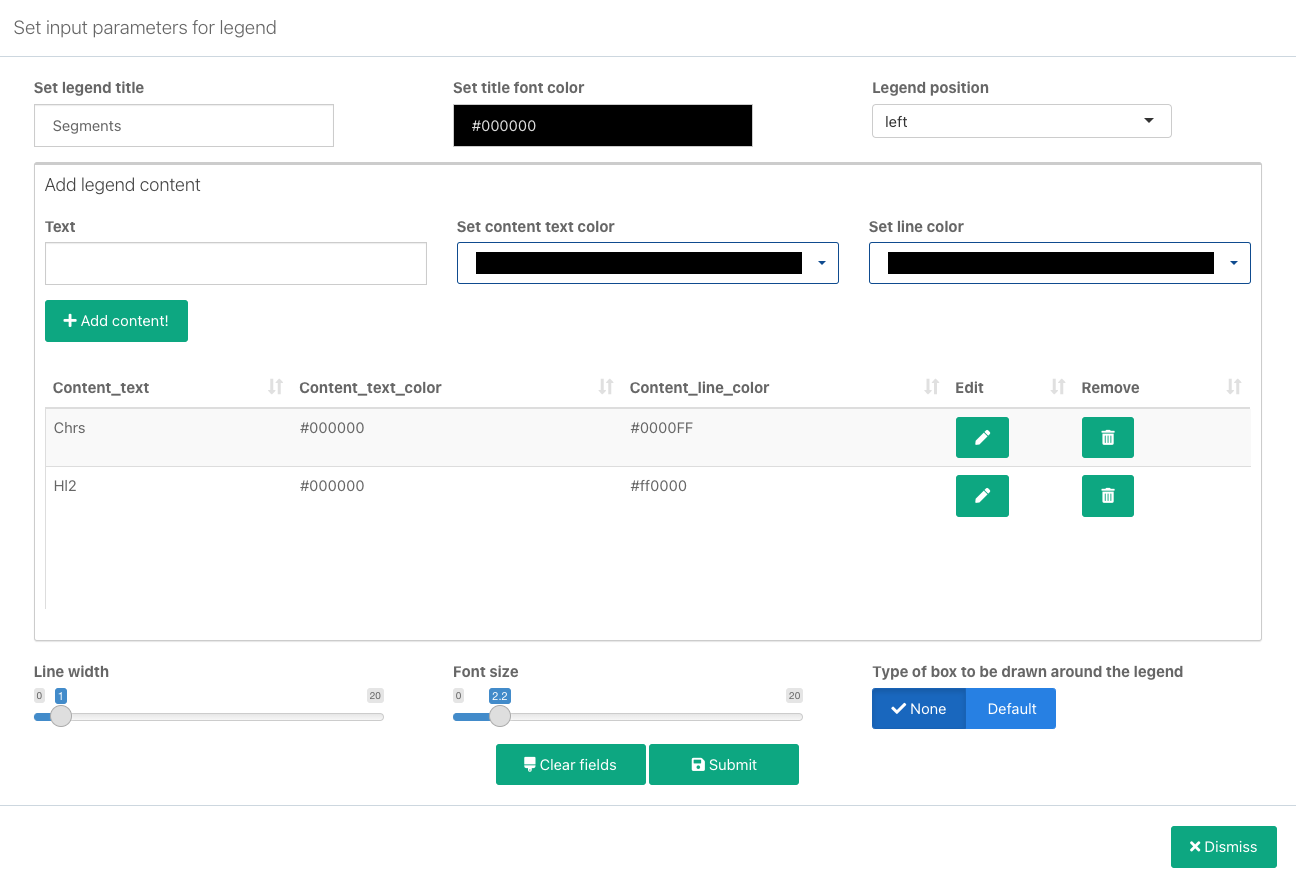Select None box type option

[x=919, y=709]
